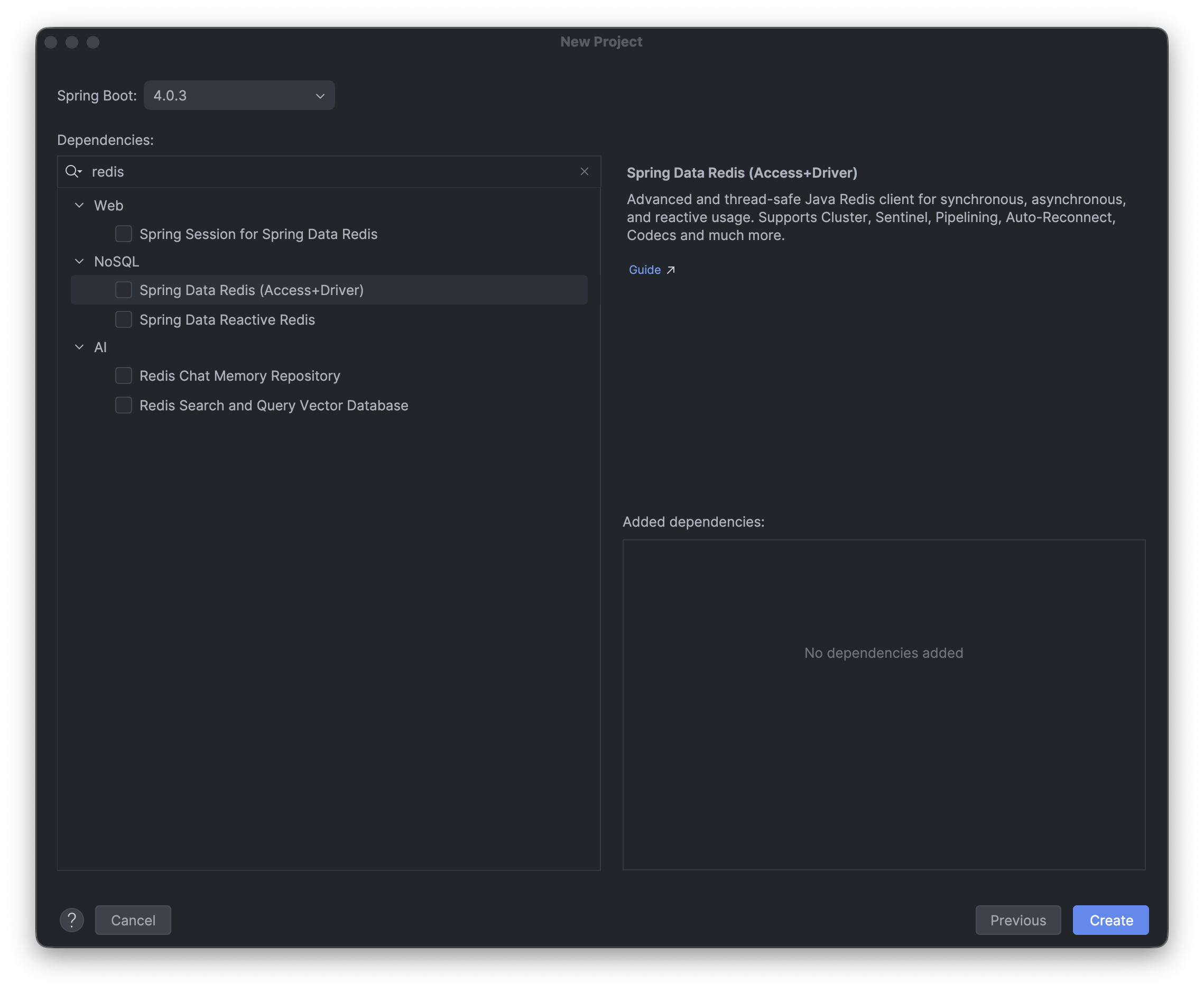Cancel the New Project dialog
This screenshot has height=992, width=1204.
[x=133, y=920]
